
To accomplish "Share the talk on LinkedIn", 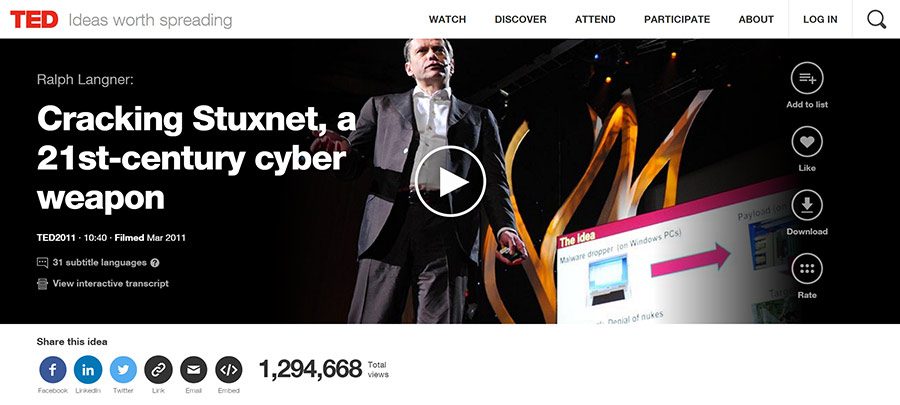I will (88, 370).
